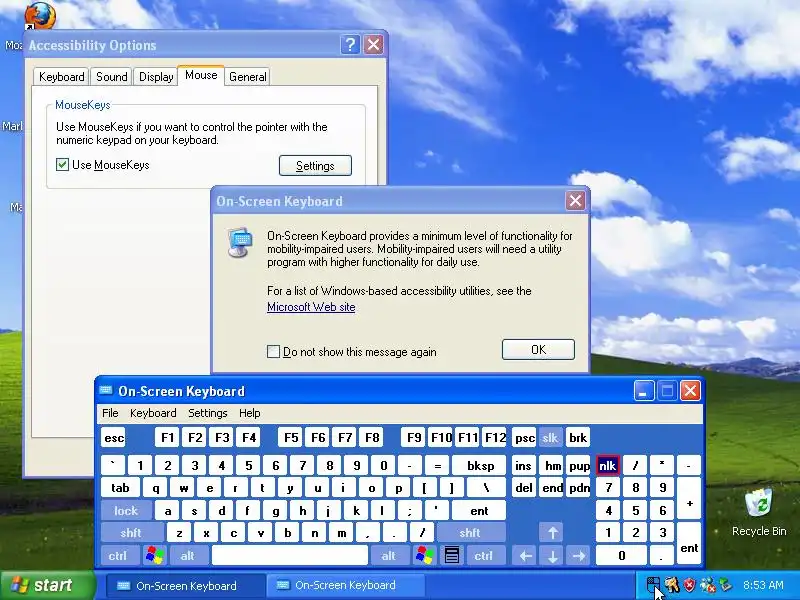800x600 pixels.
Task: Open the Recycle Bin on desktop
Action: pyautogui.click(x=759, y=512)
